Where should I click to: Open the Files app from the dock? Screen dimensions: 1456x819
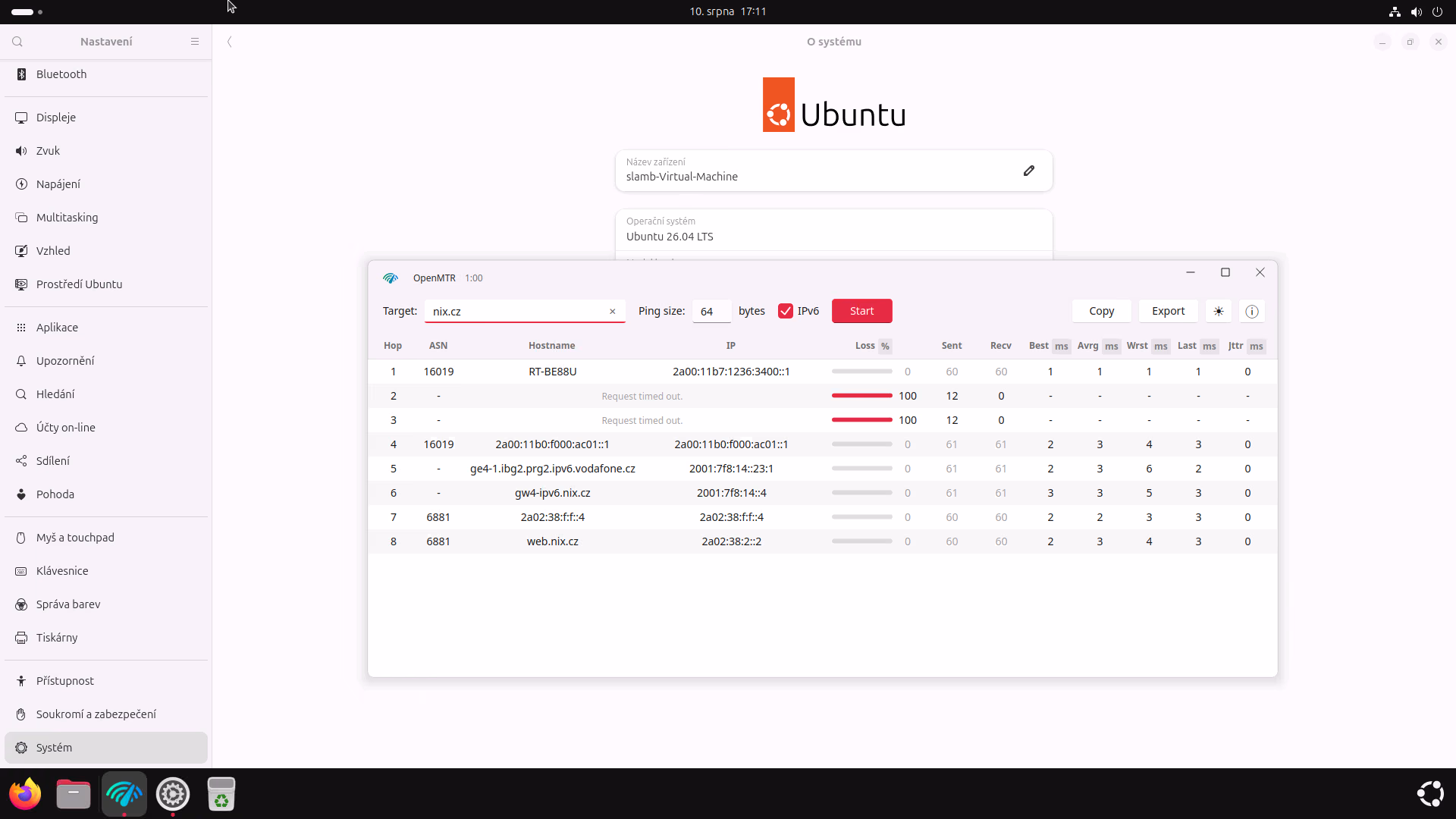(74, 794)
